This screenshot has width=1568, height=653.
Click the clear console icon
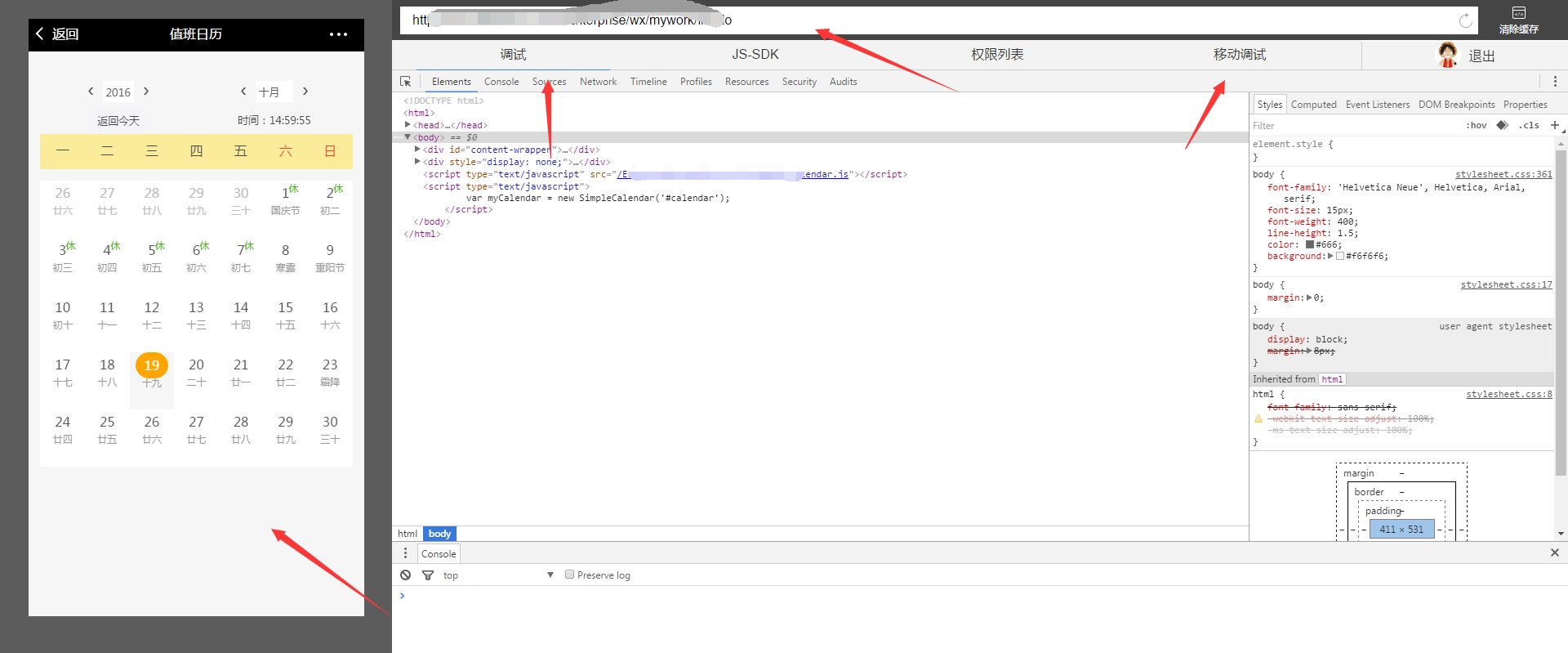click(405, 575)
